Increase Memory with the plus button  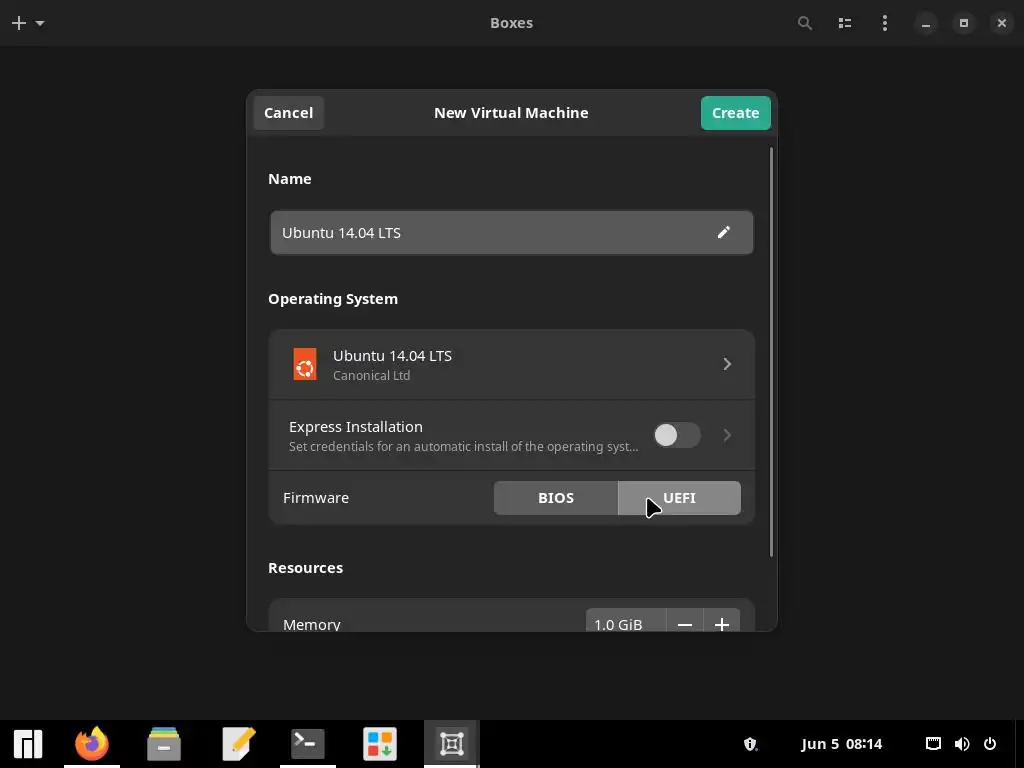(722, 624)
